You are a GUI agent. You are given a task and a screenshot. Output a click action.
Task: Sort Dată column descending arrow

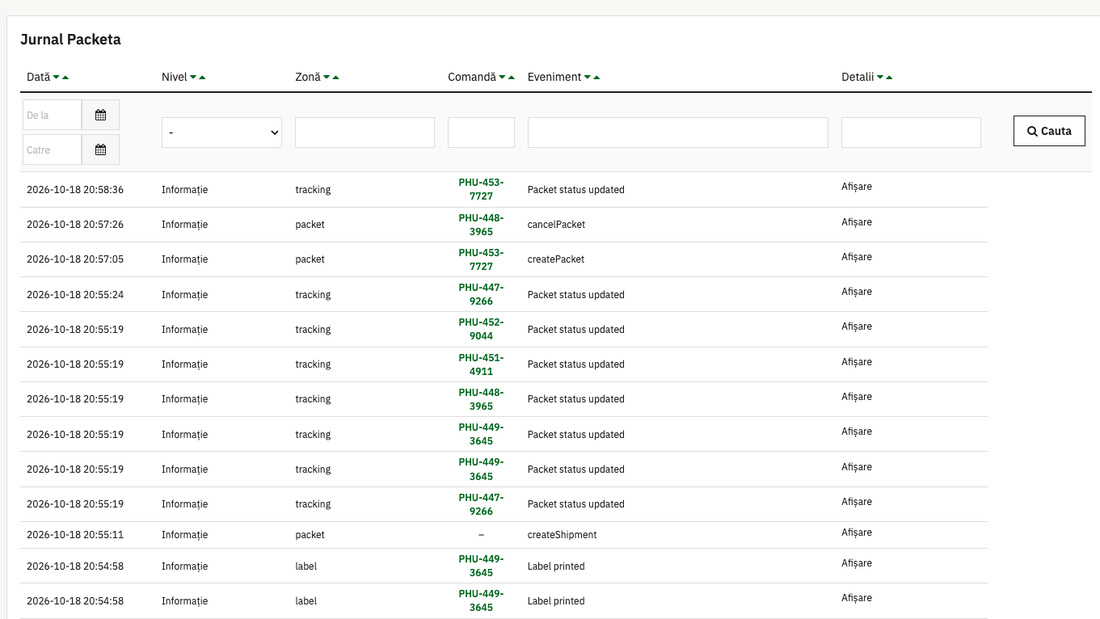56,77
